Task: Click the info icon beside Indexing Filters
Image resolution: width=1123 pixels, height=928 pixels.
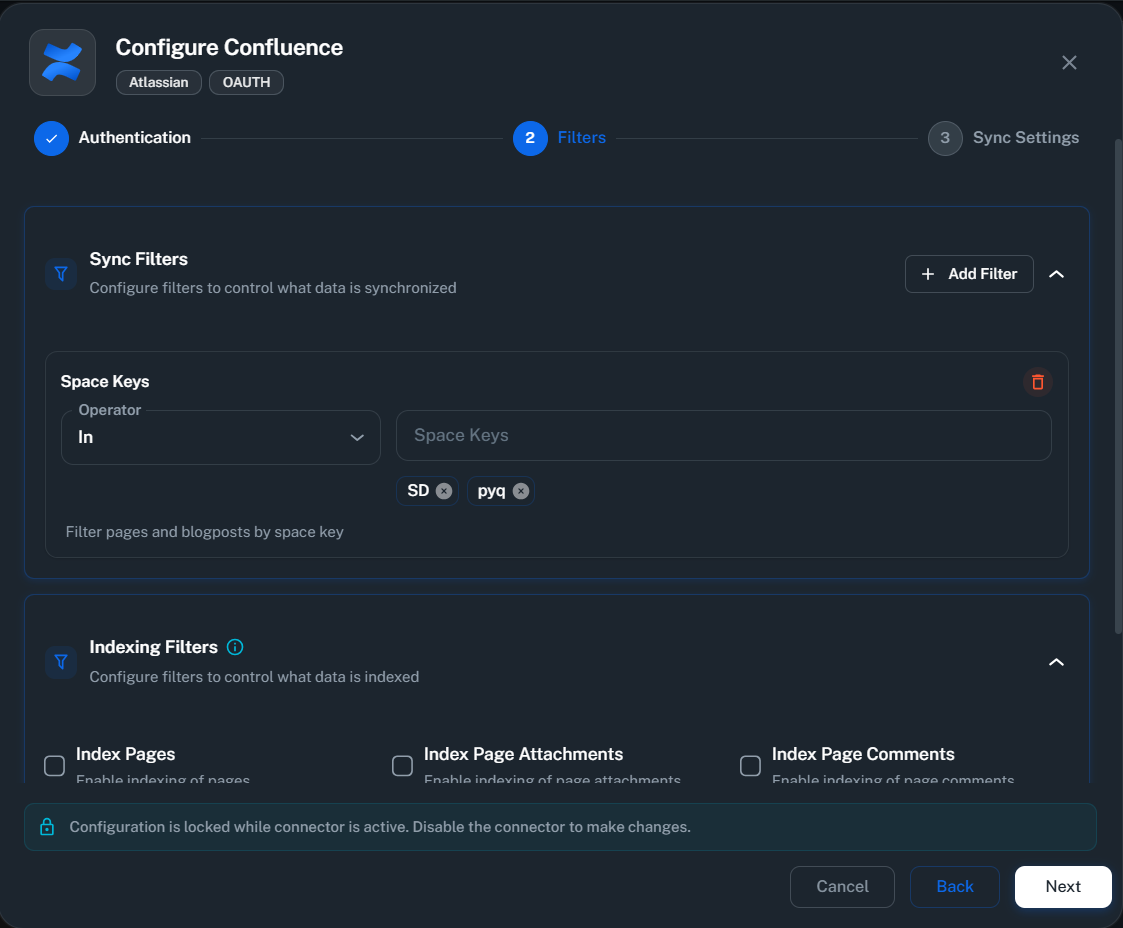Action: (234, 647)
